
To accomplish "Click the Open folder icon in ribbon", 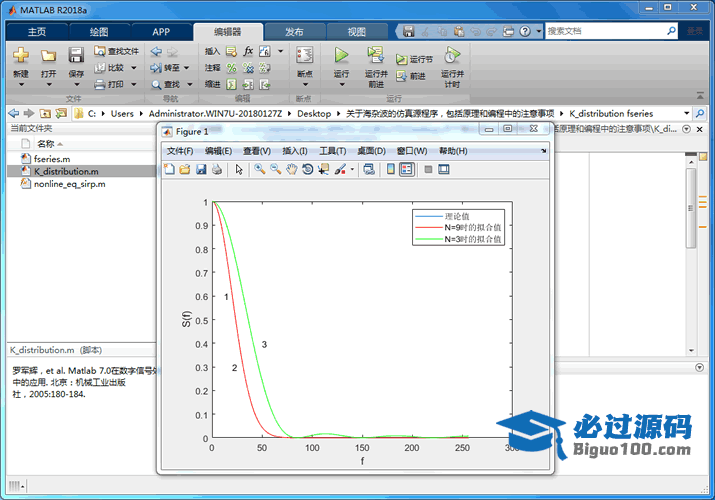I will coord(48,56).
